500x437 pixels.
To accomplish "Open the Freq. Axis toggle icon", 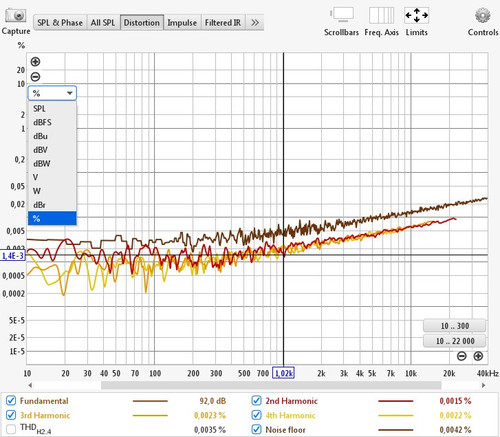I will [x=381, y=15].
